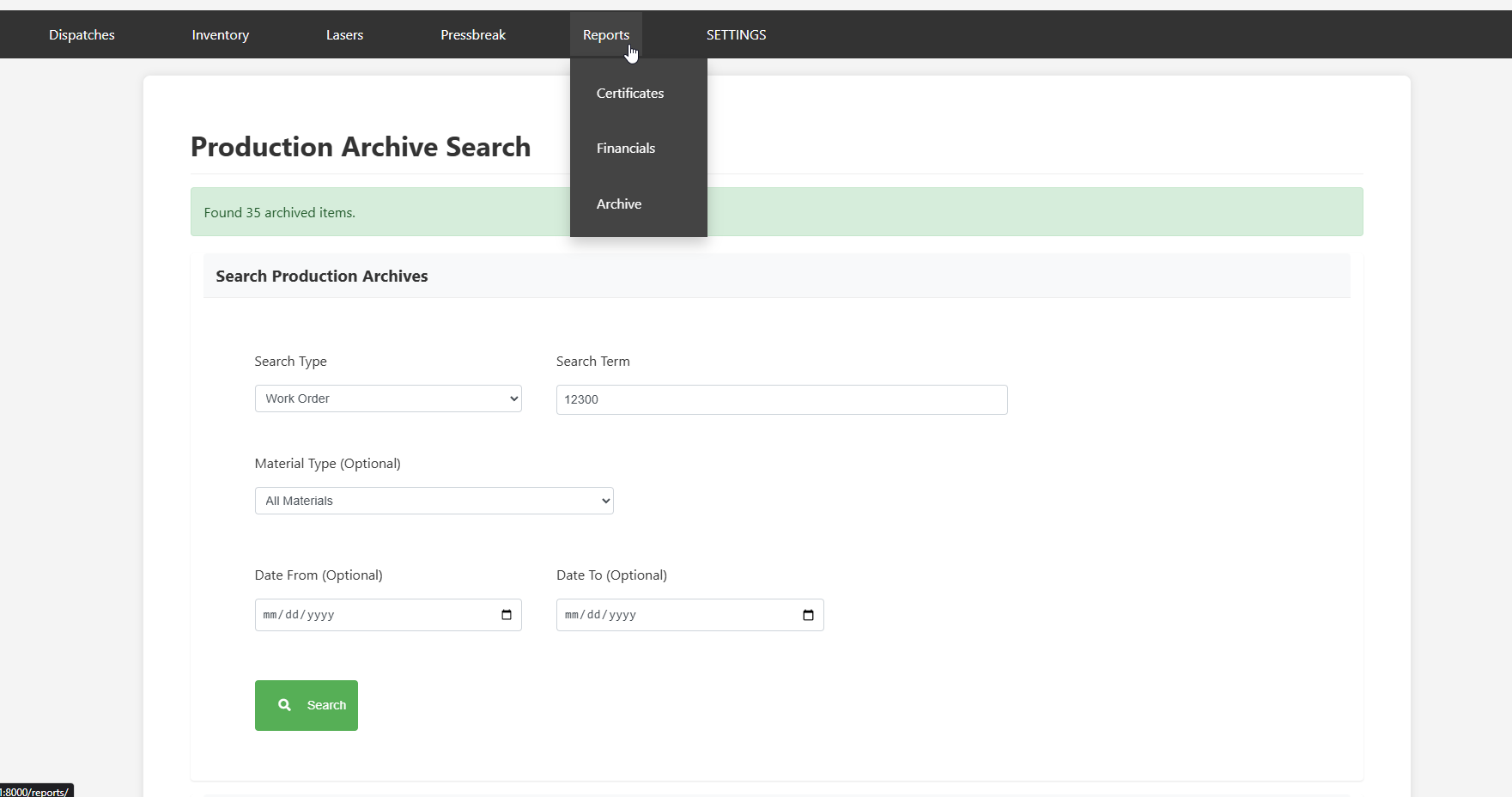Open SETTINGS in the top navigation
The width and height of the screenshot is (1512, 797).
tap(736, 35)
